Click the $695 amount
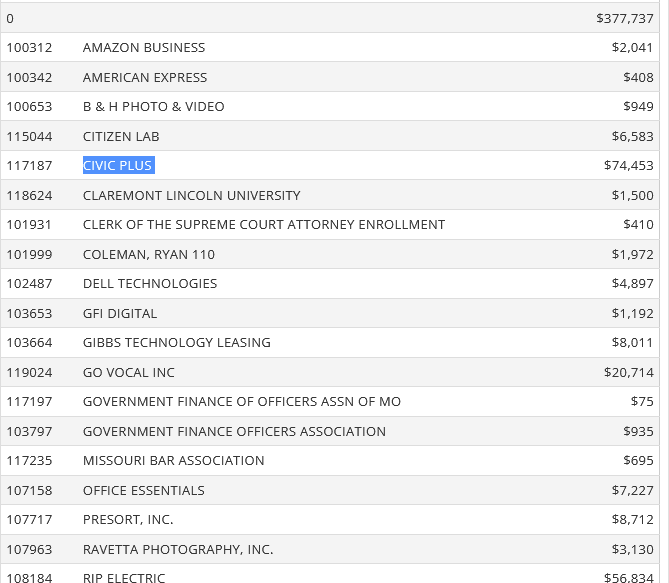This screenshot has height=583, width=669. pos(638,461)
